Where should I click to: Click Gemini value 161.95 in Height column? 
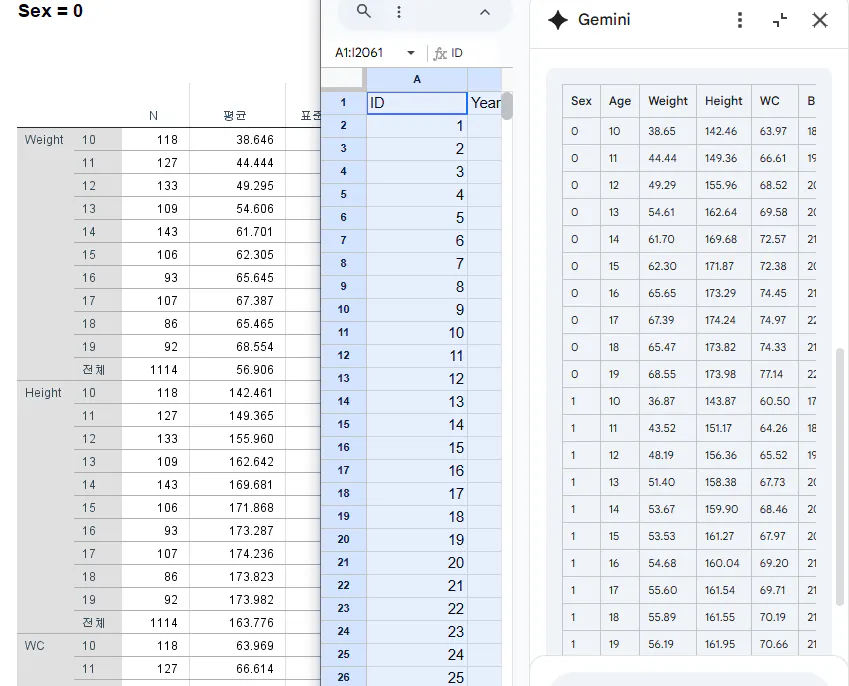[x=720, y=644]
